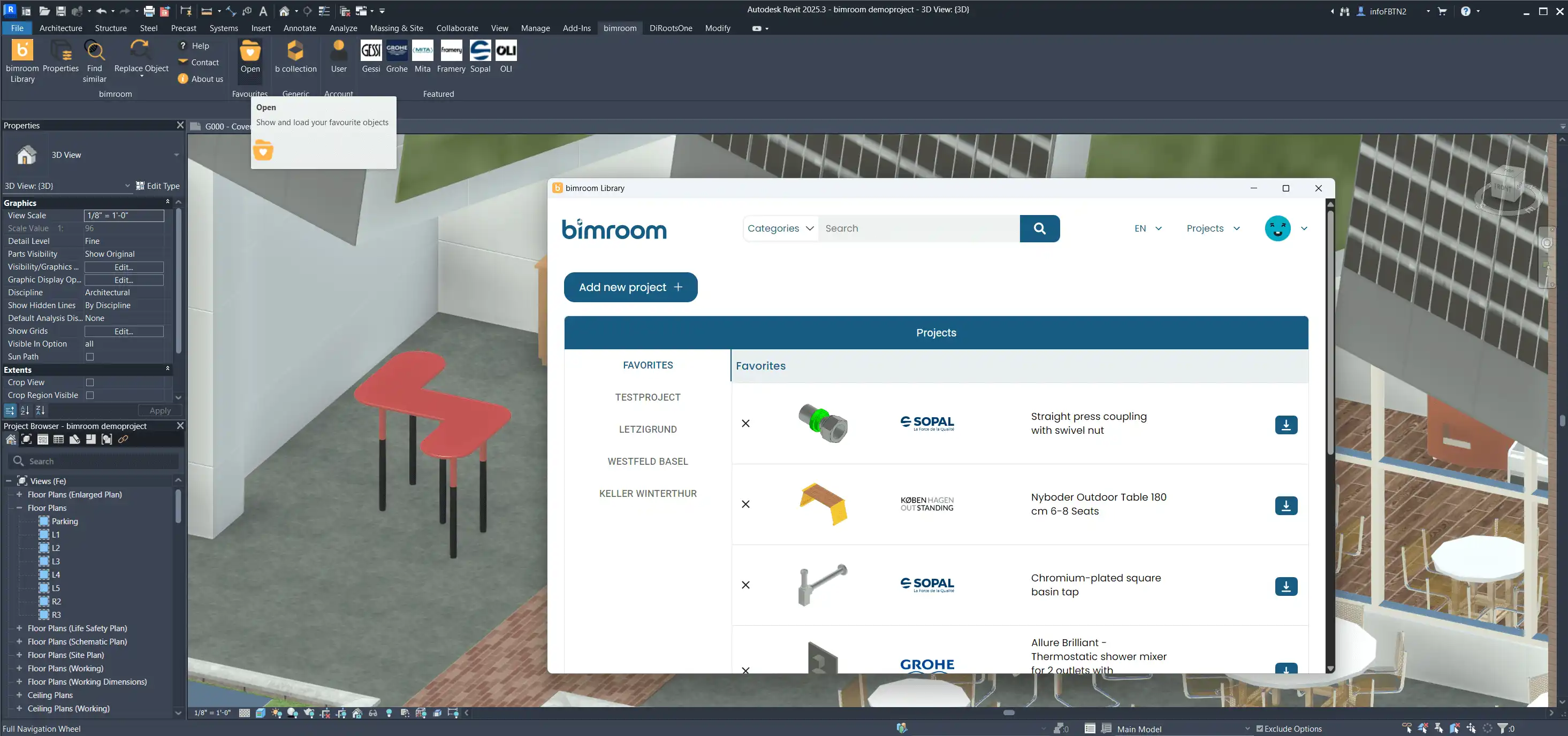Select the TESTPROJECT project entry
This screenshot has height=736, width=1568.
pyautogui.click(x=647, y=397)
